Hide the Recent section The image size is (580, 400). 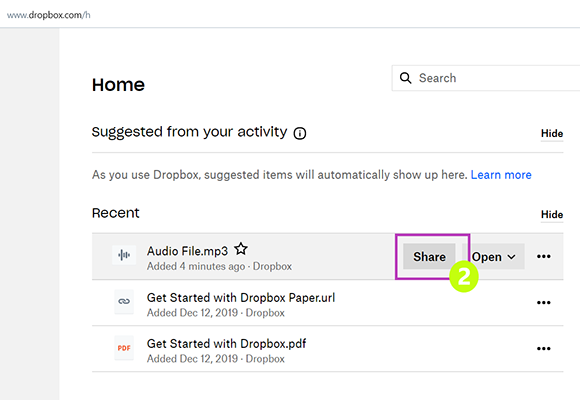[x=552, y=215]
